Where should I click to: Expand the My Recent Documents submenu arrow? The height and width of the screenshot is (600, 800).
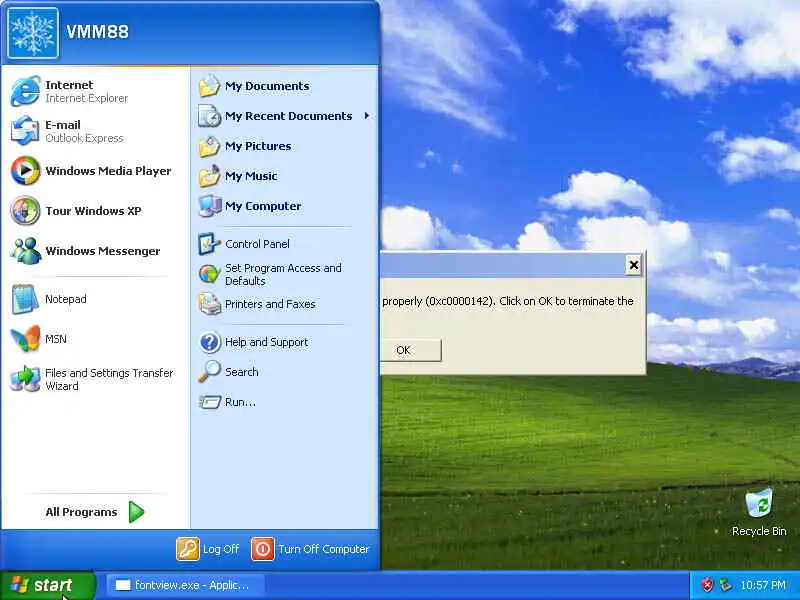tap(367, 116)
